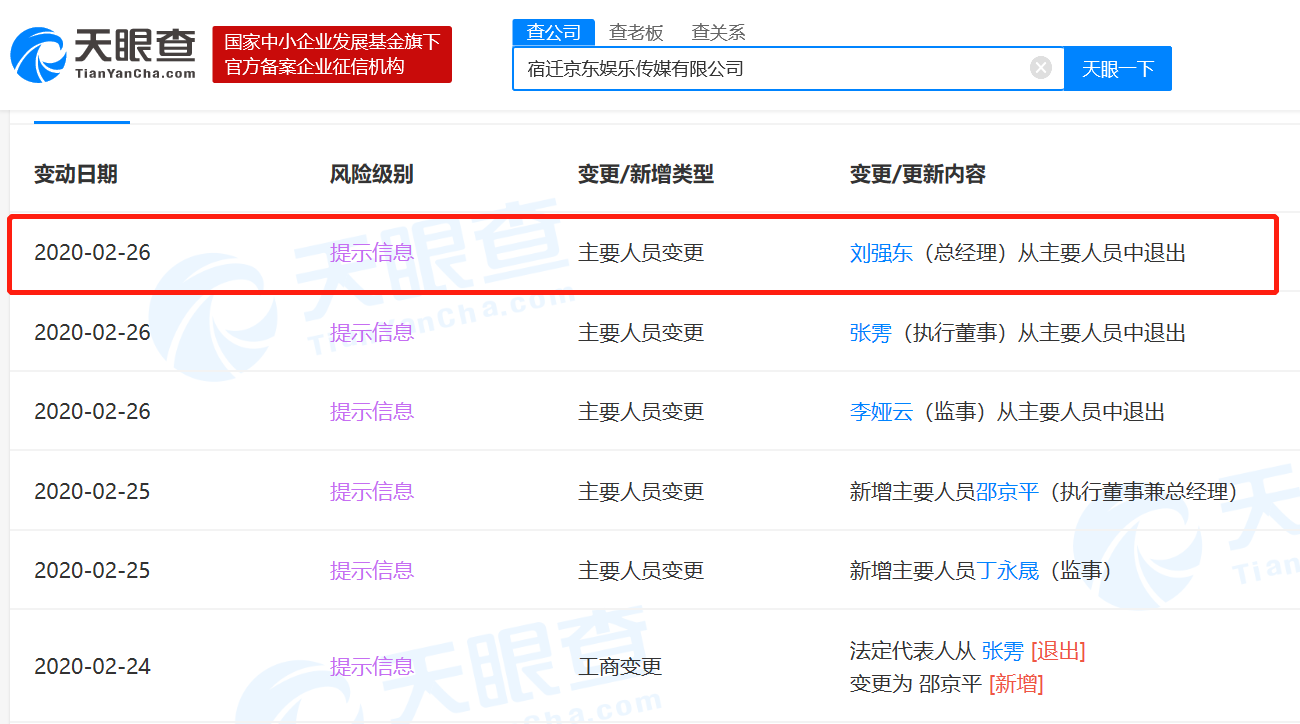Open 张雱 link in executive director row
The width and height of the screenshot is (1300, 724).
click(870, 333)
